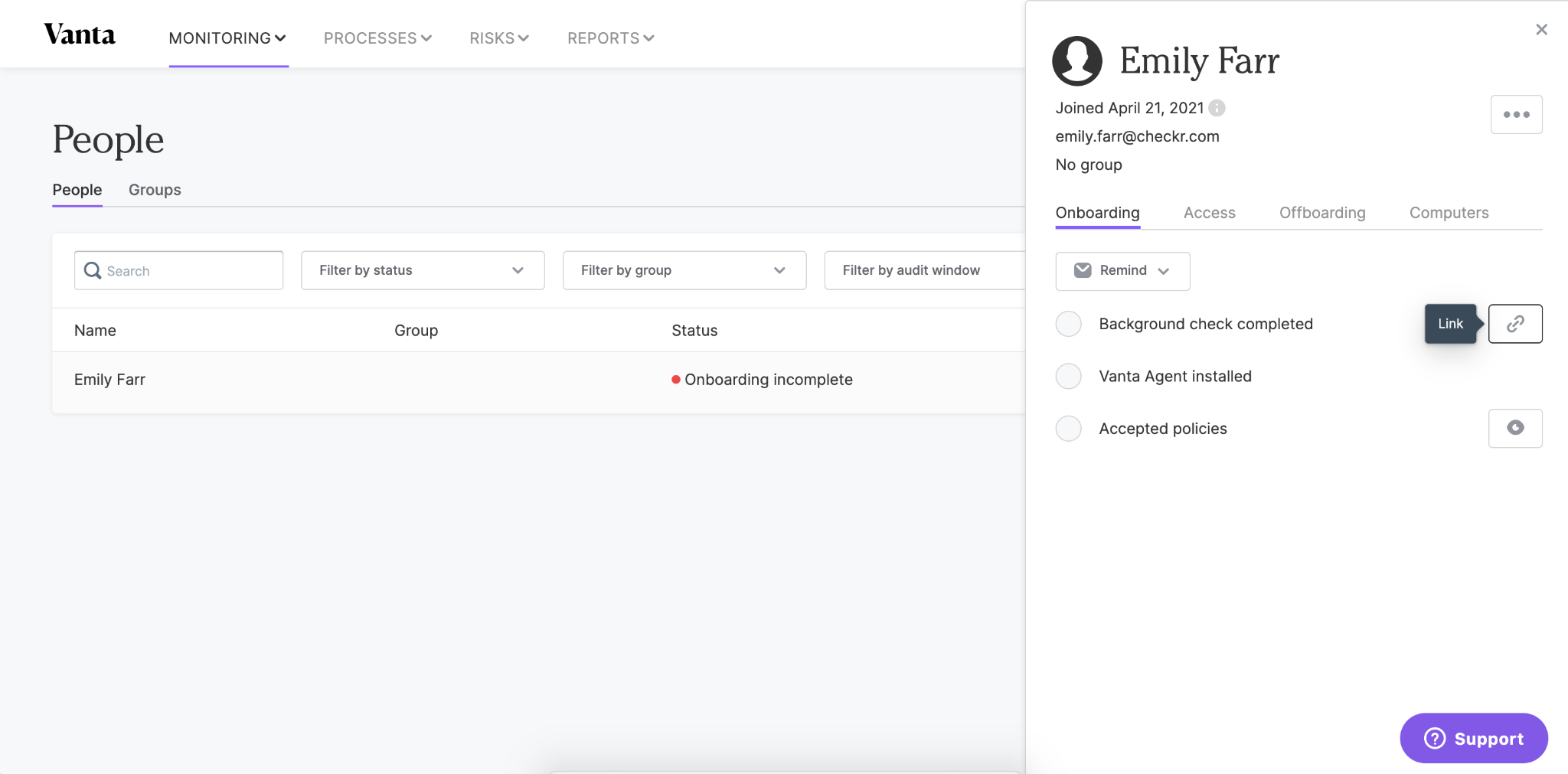Open the three-dot more options menu
The width and height of the screenshot is (1568, 774).
click(x=1516, y=115)
